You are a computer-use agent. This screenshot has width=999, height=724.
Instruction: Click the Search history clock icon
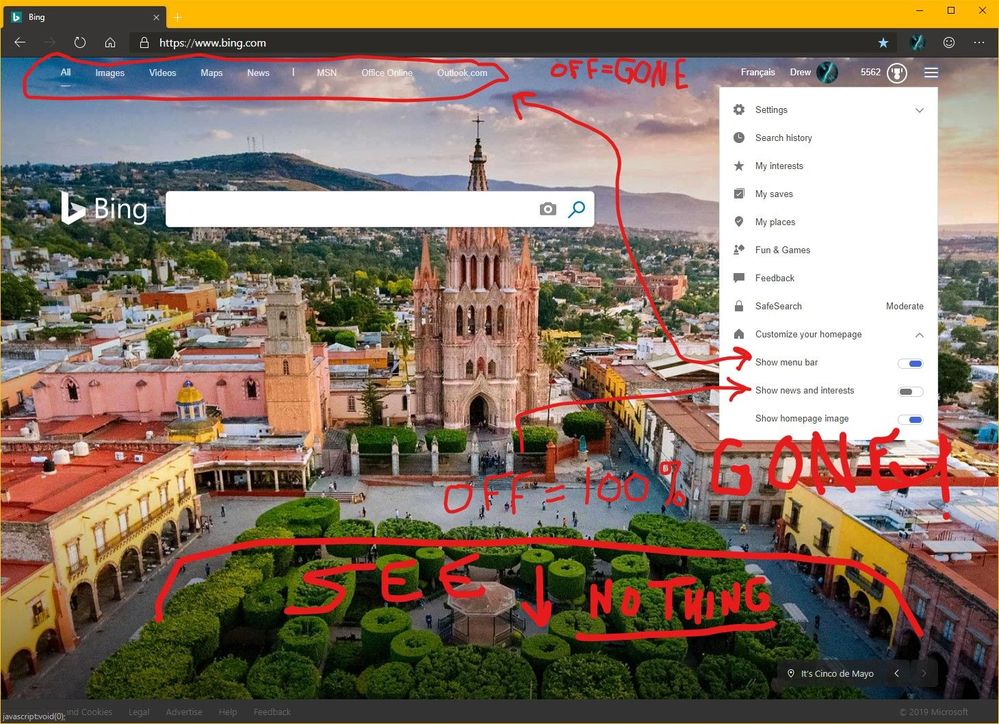[738, 138]
